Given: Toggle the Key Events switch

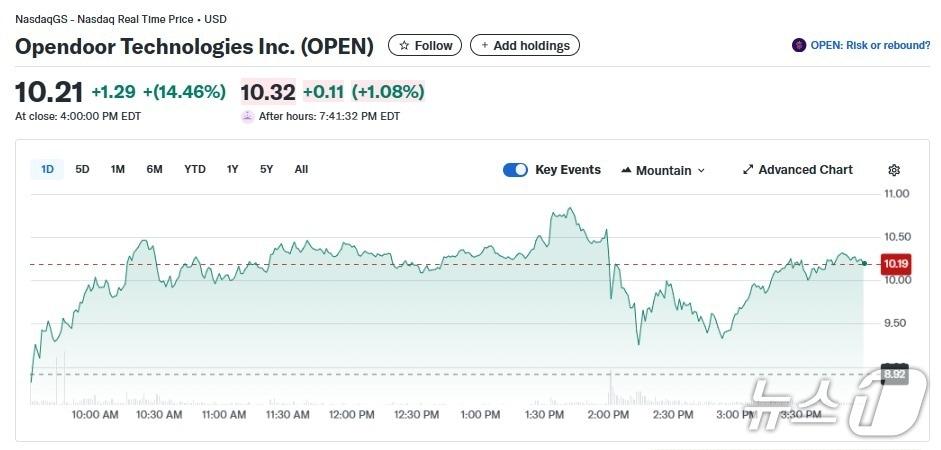Looking at the screenshot, I should click(x=515, y=170).
